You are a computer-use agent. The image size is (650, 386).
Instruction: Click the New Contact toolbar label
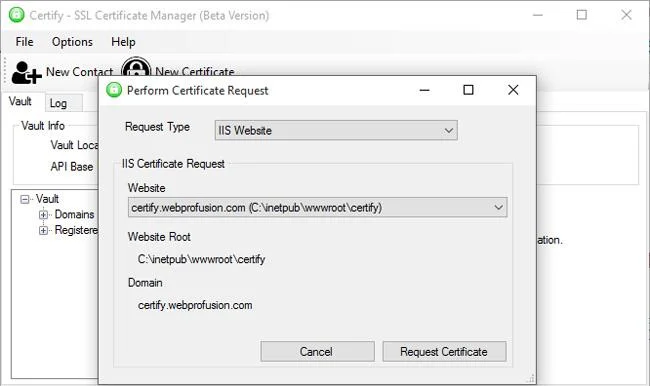click(80, 72)
